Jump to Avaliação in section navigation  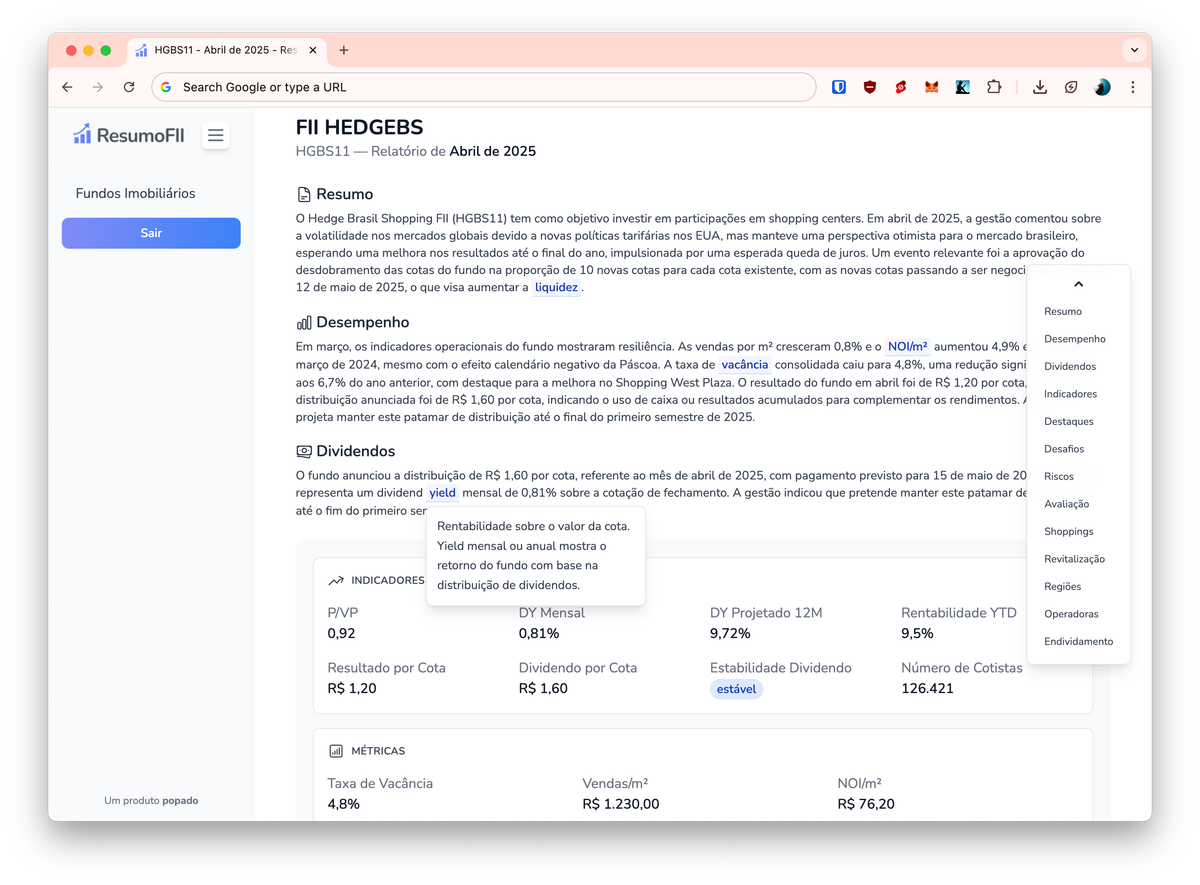1067,504
